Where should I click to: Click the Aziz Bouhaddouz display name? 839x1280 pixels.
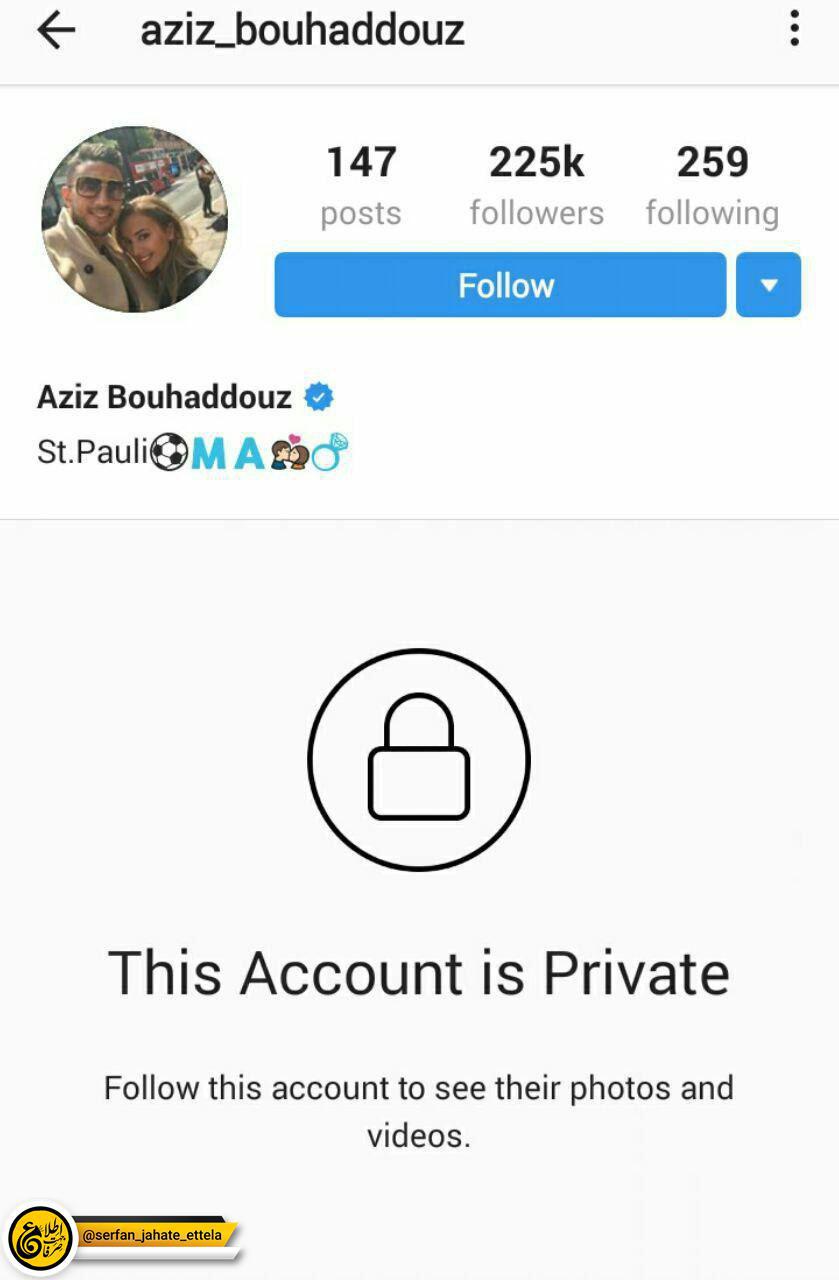click(164, 397)
